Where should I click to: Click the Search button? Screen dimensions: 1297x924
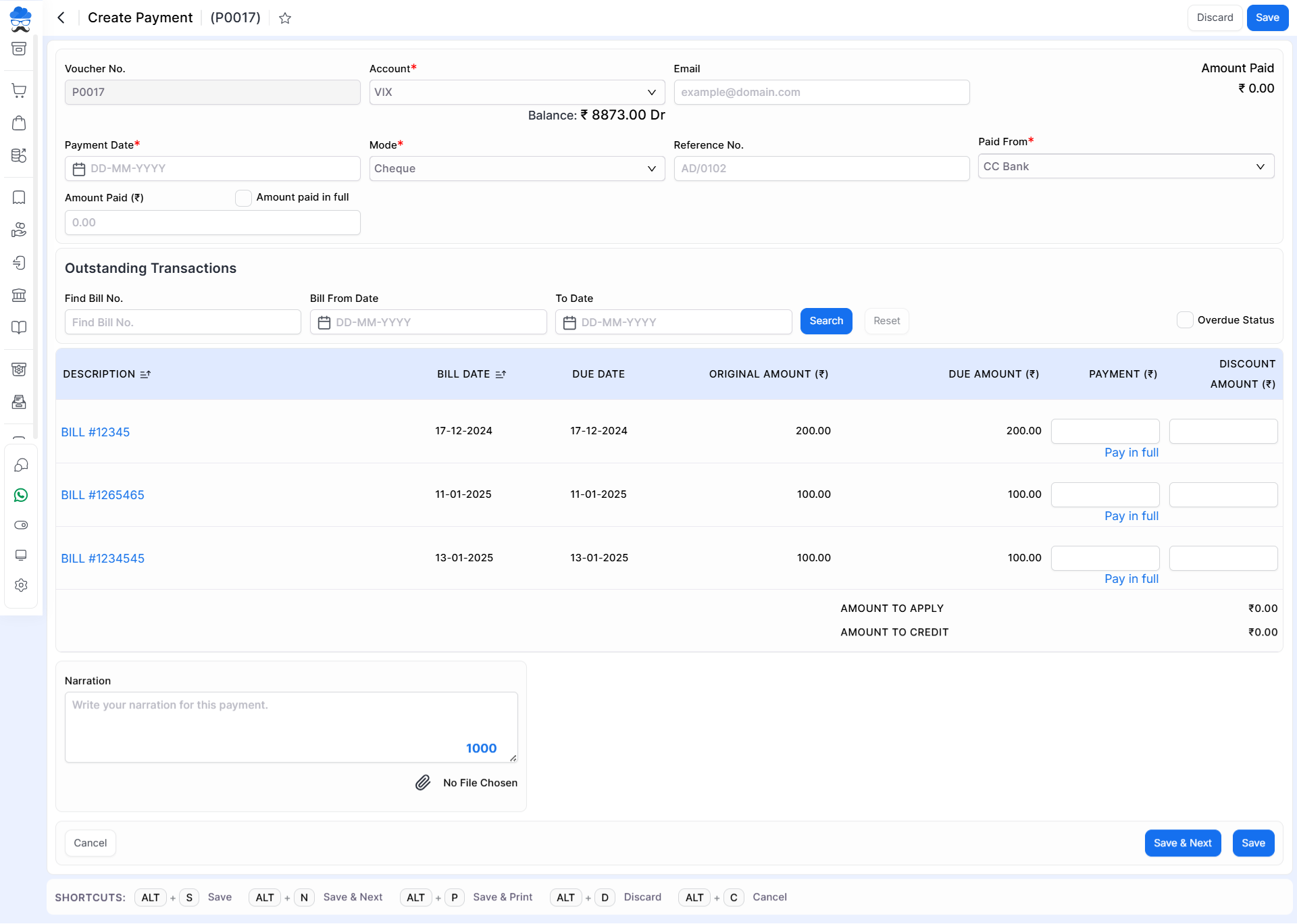[826, 322]
